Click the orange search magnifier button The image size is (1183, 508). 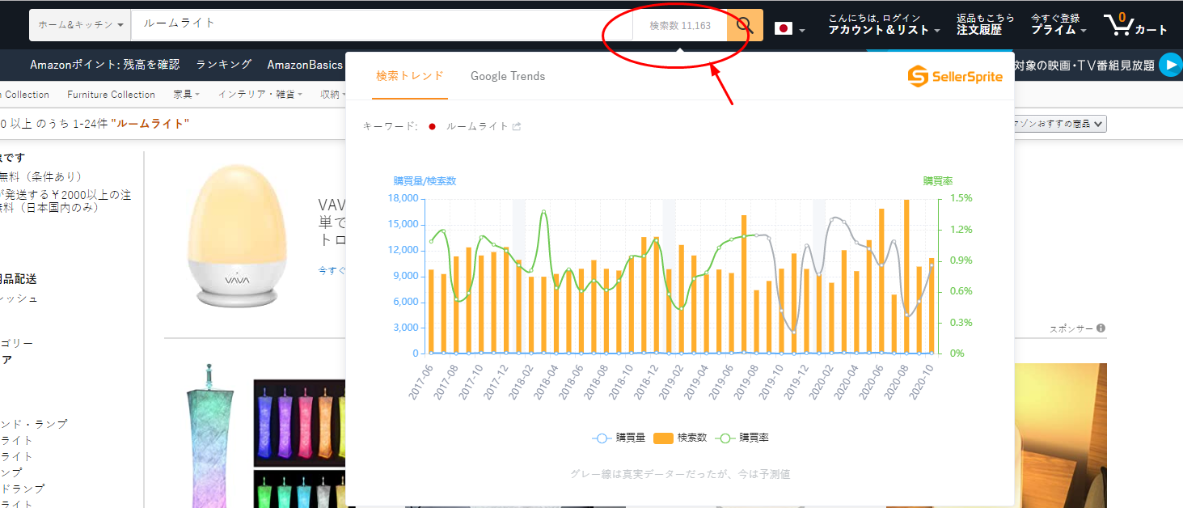coord(745,25)
